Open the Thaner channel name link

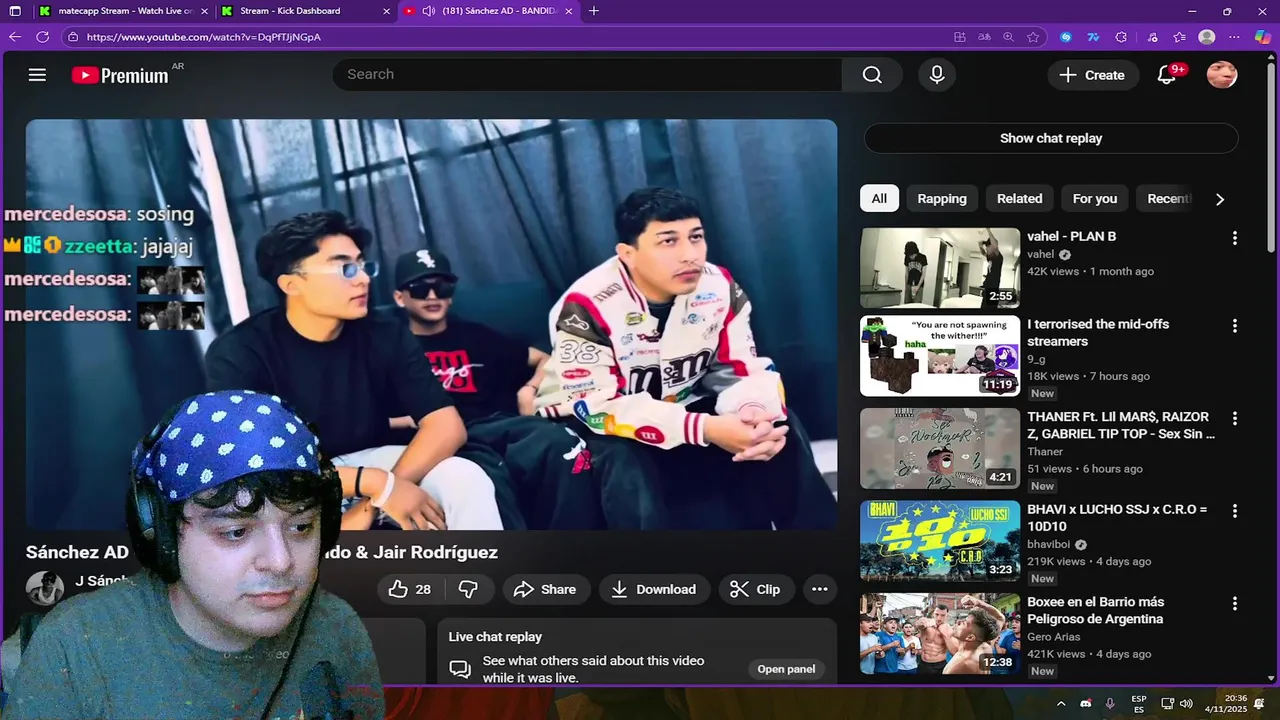point(1045,452)
